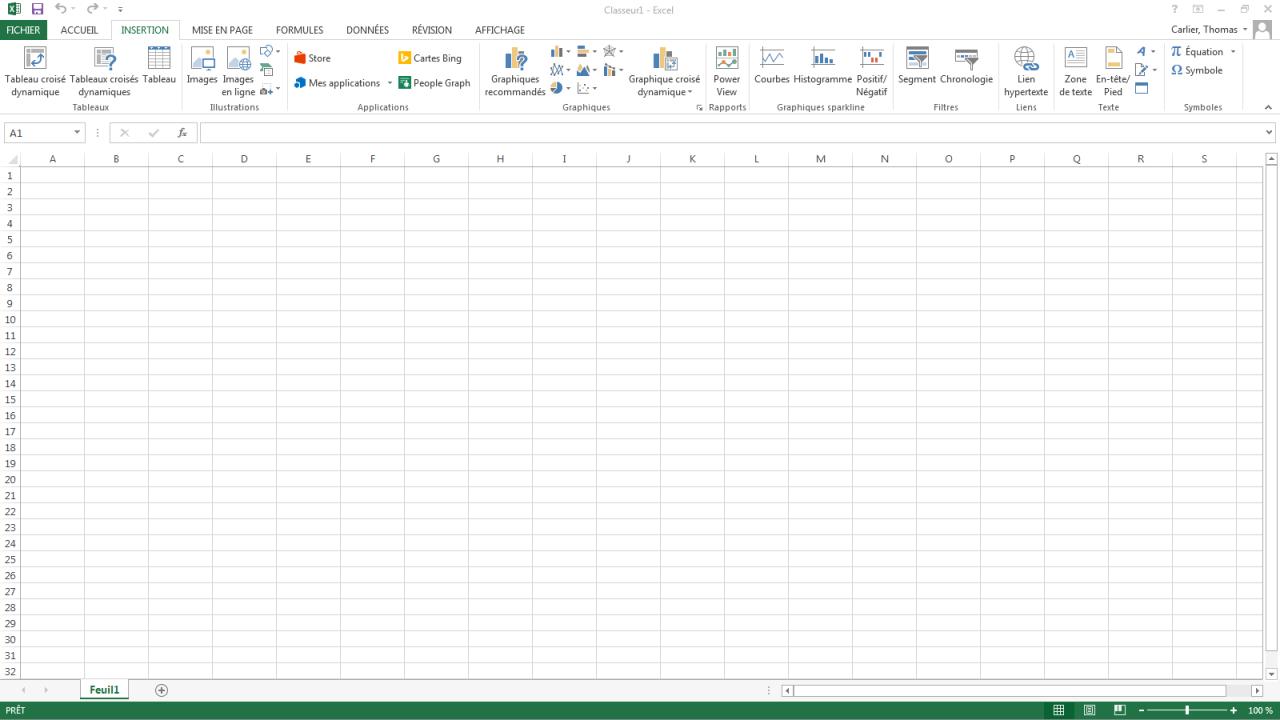Collapse the ribbon with the chevron
This screenshot has height=720, width=1280.
click(1268, 107)
